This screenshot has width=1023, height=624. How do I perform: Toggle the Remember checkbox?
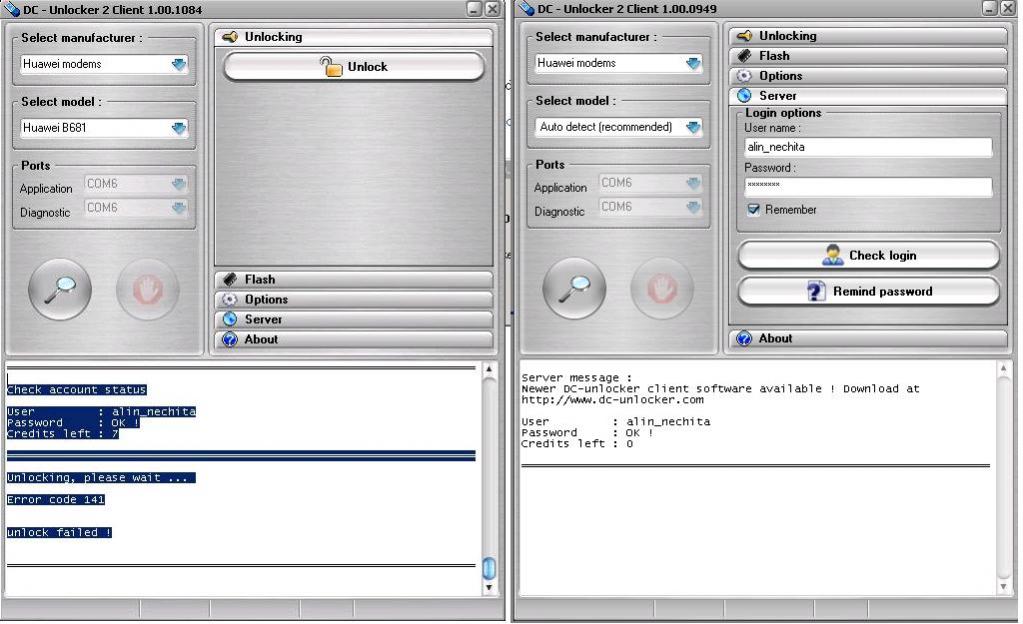point(754,210)
